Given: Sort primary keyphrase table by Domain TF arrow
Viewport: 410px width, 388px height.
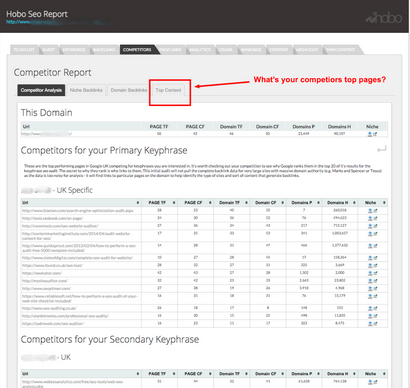Looking at the screenshot, I should click(247, 203).
